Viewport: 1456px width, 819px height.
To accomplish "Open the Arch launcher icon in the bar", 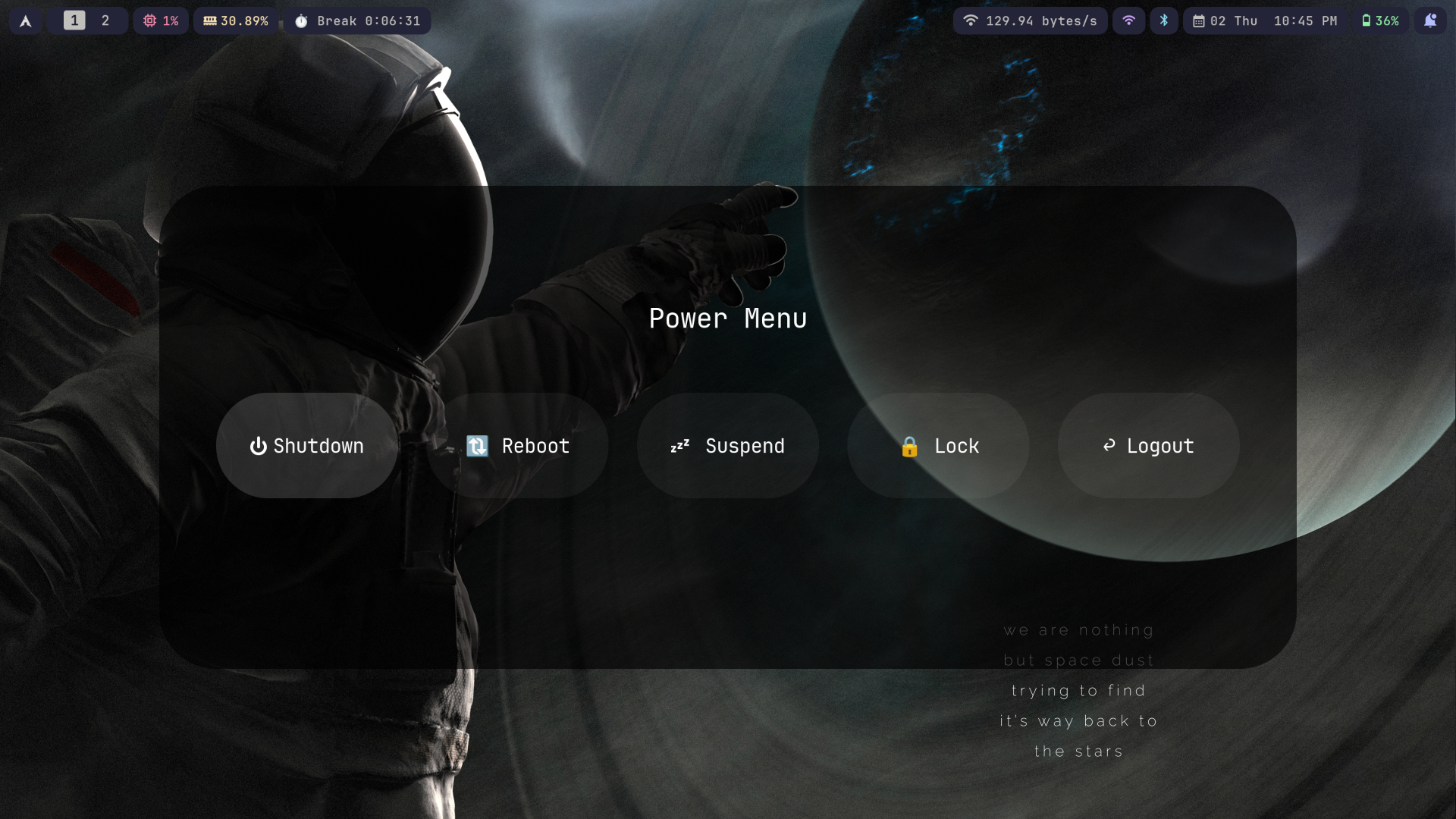I will pyautogui.click(x=26, y=20).
